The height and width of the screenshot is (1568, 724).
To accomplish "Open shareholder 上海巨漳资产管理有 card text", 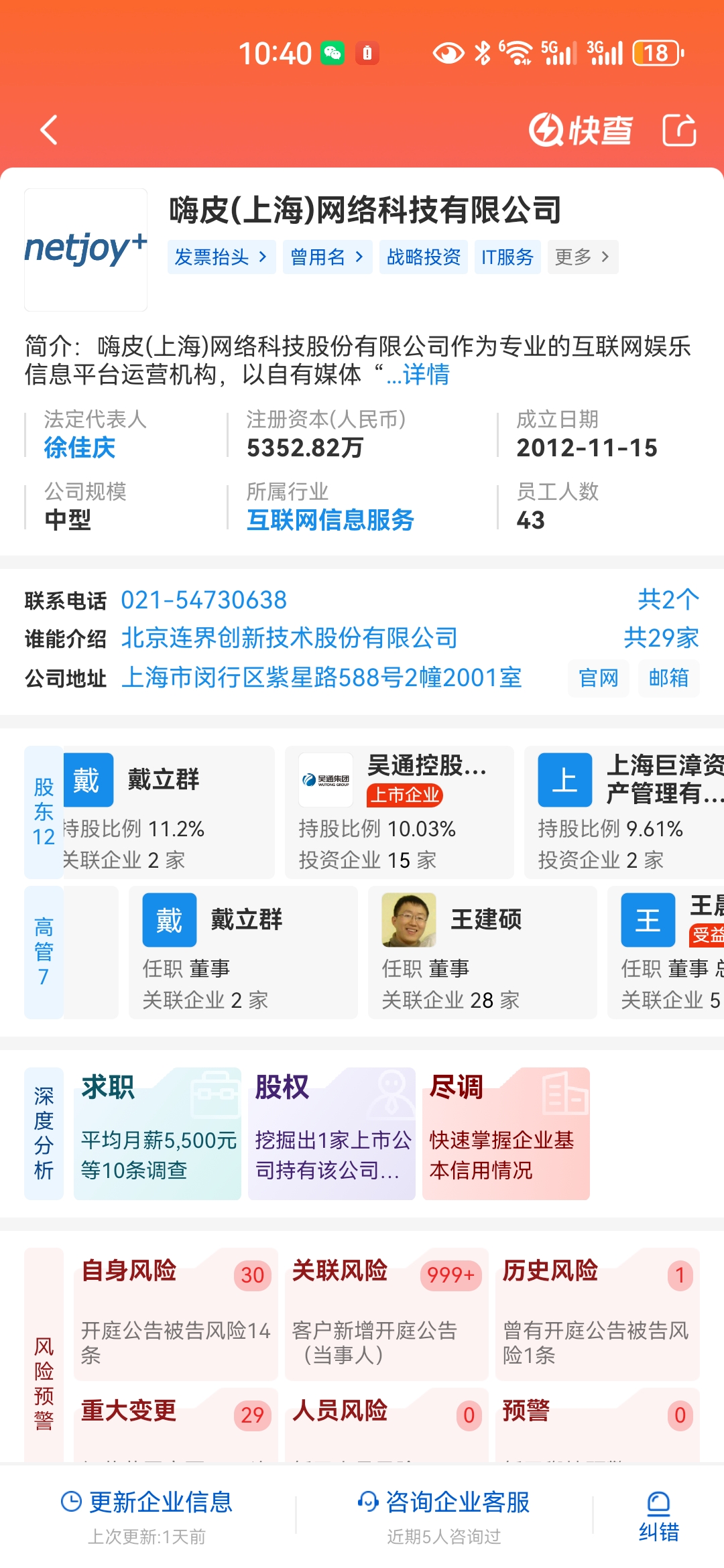I will [665, 779].
